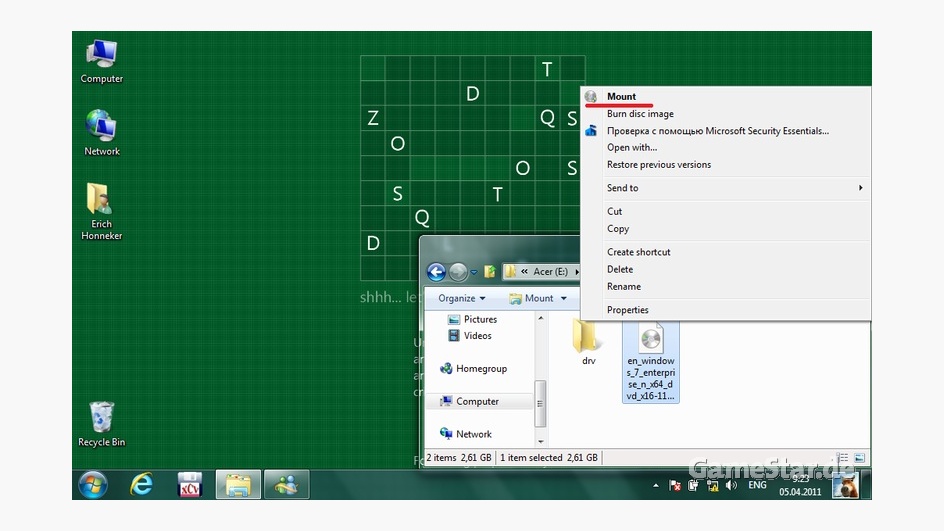Open the Mount toolbar dropdown arrow

point(563,298)
